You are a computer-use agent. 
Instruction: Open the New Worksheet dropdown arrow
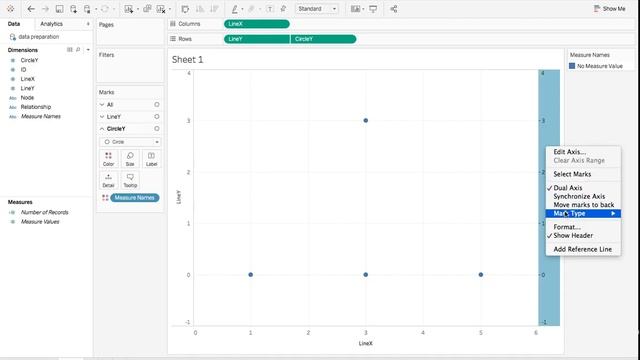pyautogui.click(x=138, y=9)
